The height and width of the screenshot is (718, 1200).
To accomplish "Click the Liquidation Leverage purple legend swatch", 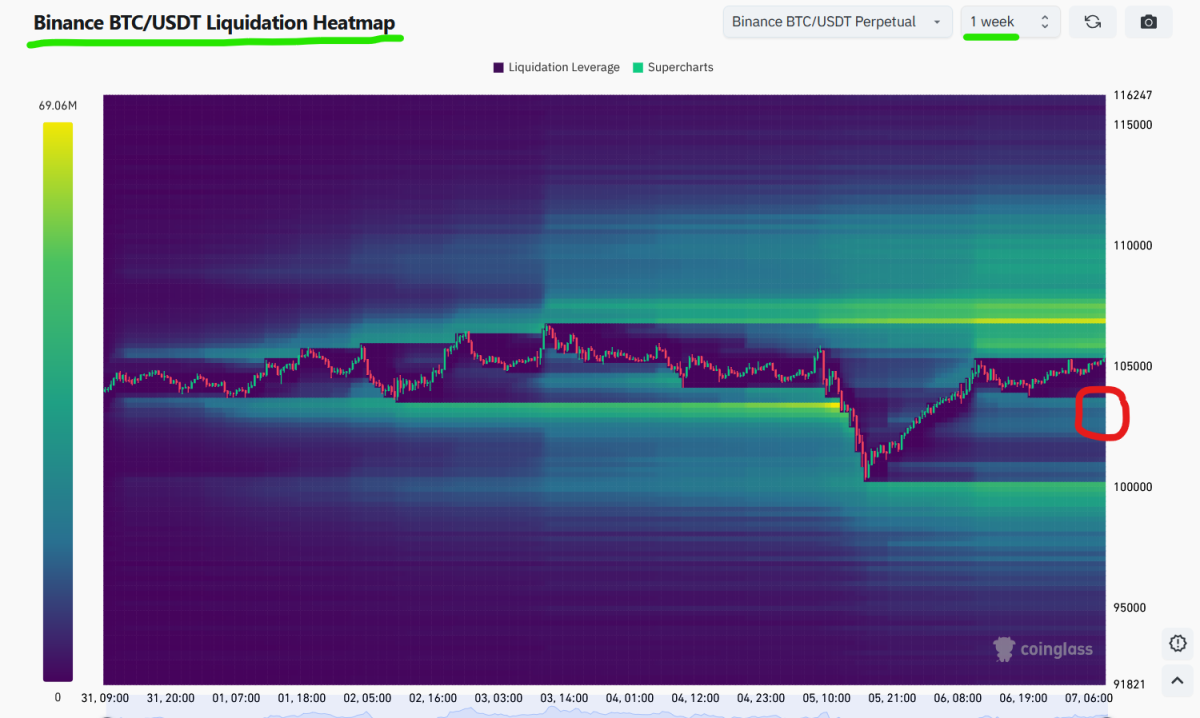I will click(x=498, y=67).
